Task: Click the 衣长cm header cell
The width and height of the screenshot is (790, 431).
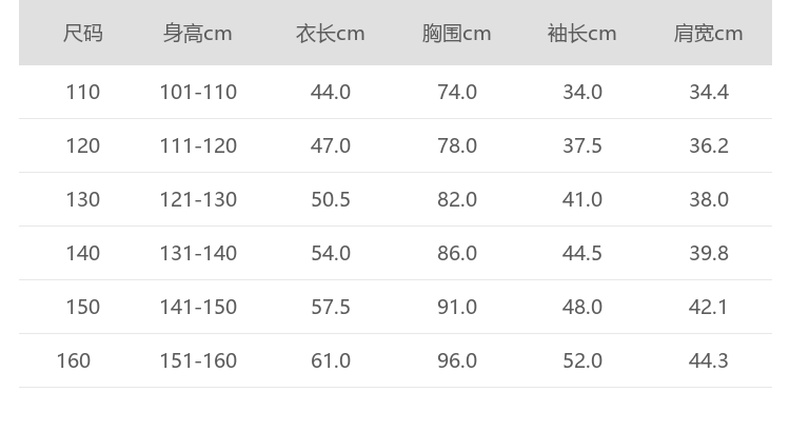Action: (x=330, y=34)
